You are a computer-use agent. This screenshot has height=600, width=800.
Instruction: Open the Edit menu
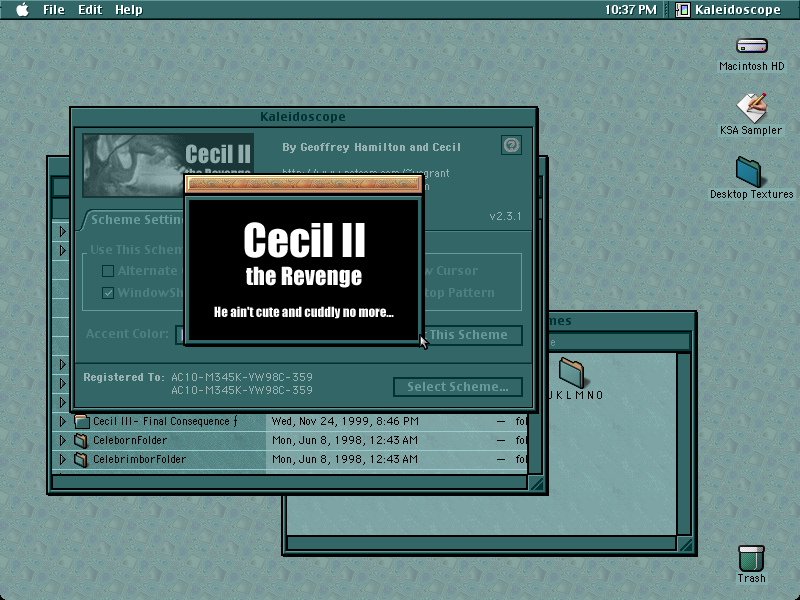tap(90, 10)
